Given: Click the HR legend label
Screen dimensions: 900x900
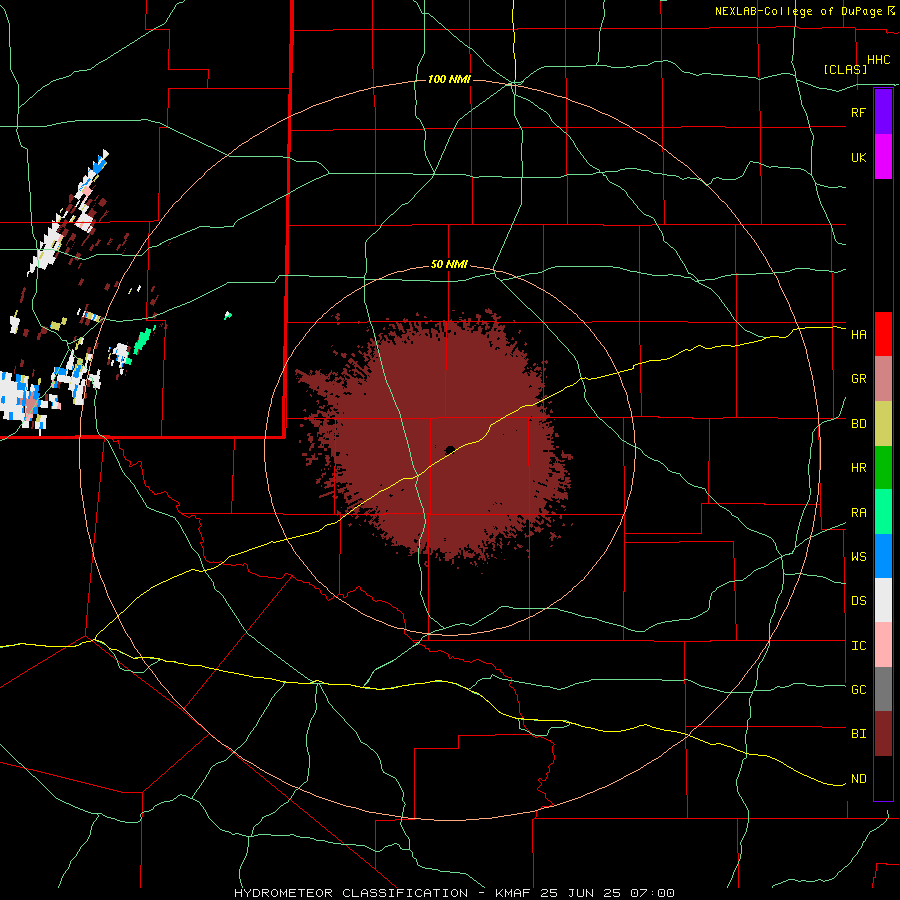Looking at the screenshot, I should point(858,468).
